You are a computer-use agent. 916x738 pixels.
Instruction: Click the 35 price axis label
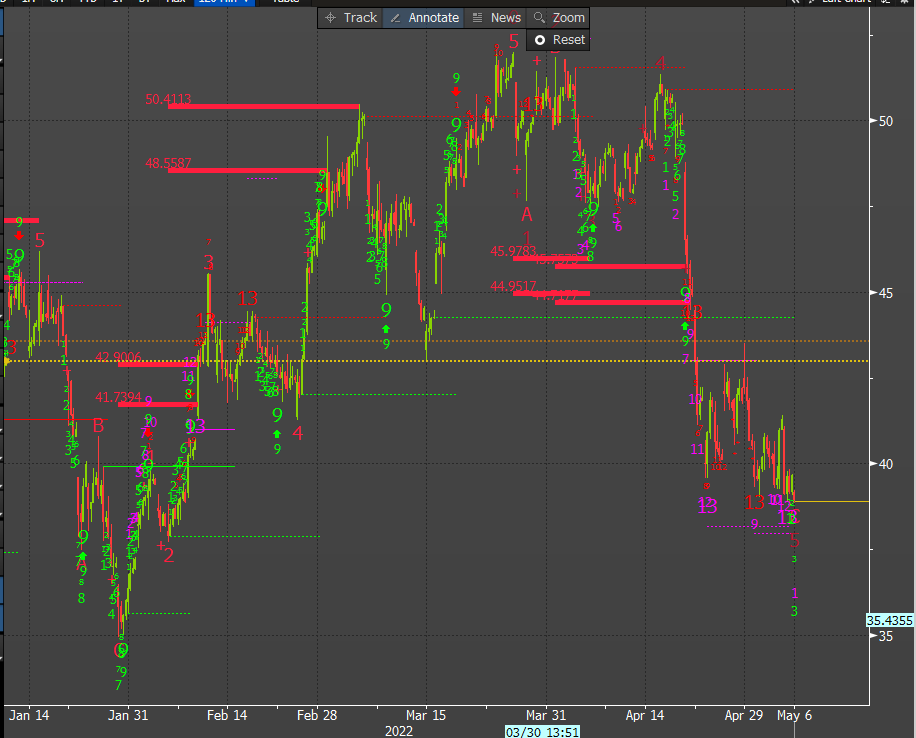886,636
